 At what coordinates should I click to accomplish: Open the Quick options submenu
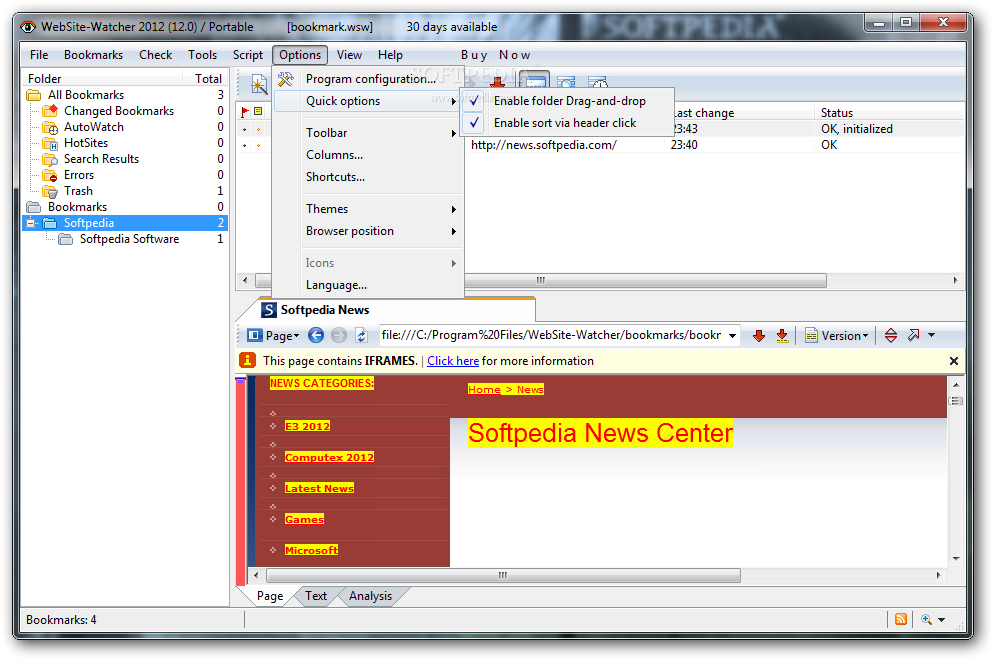[368, 101]
